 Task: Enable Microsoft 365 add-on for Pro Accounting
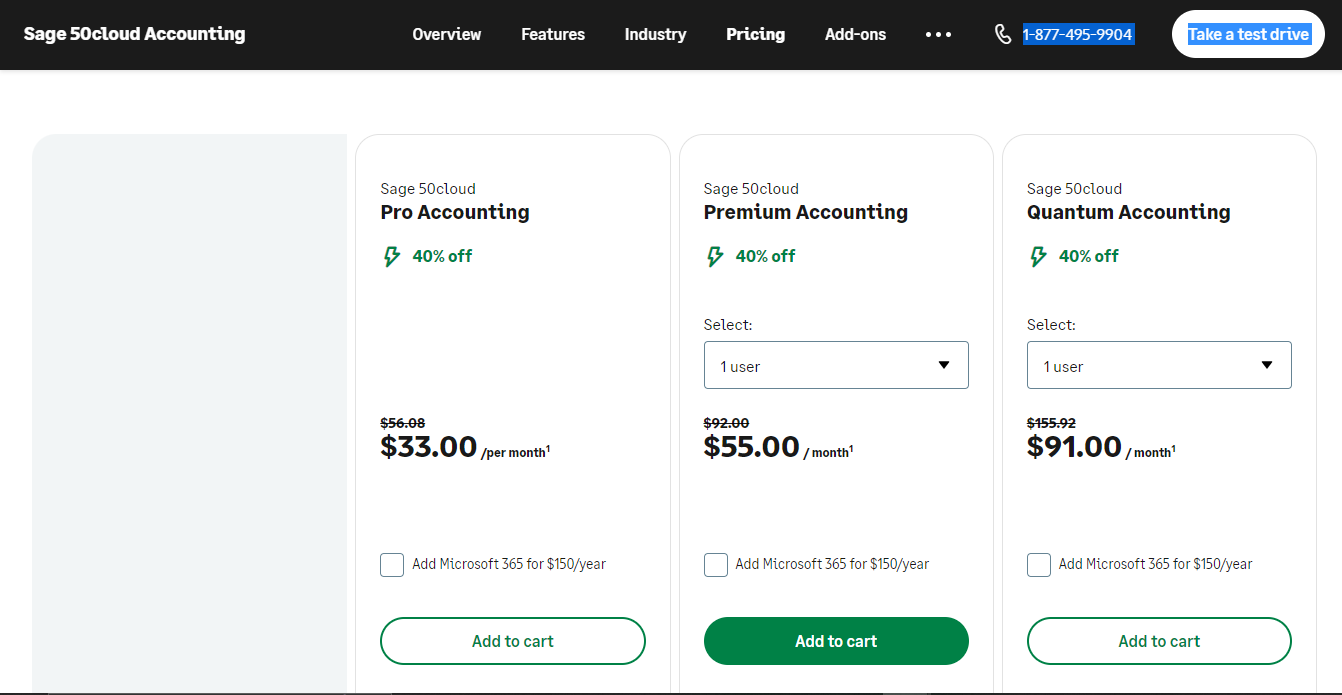pos(392,565)
